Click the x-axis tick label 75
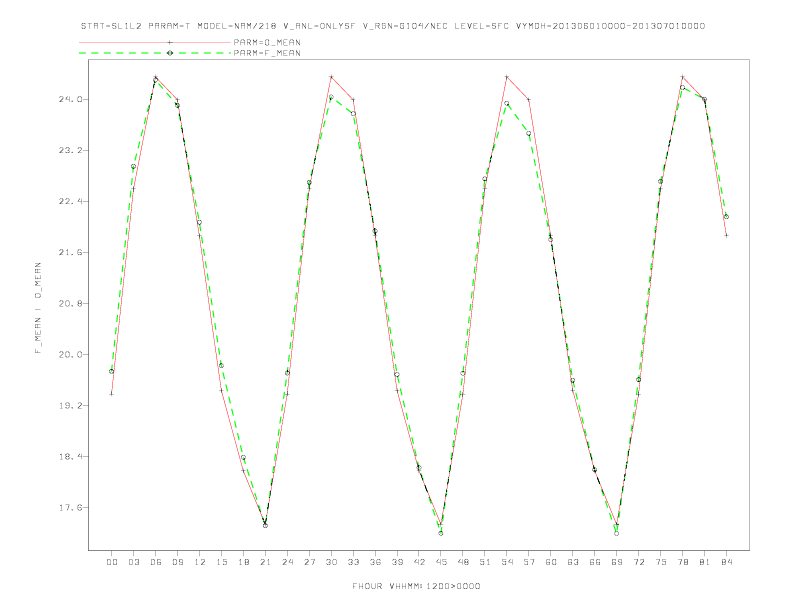Screen dimensions: 792x612 [x=661, y=562]
